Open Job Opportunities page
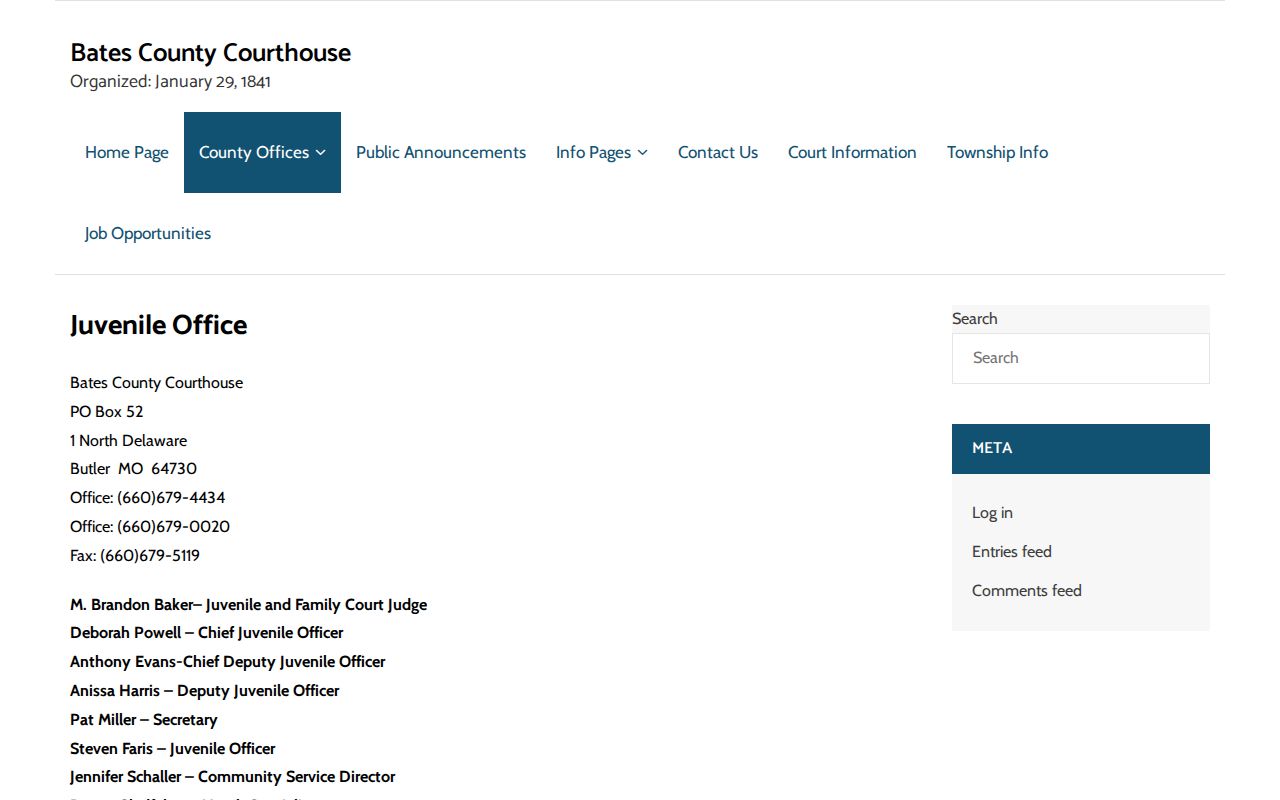Screen dimensions: 1280x800 coord(148,233)
